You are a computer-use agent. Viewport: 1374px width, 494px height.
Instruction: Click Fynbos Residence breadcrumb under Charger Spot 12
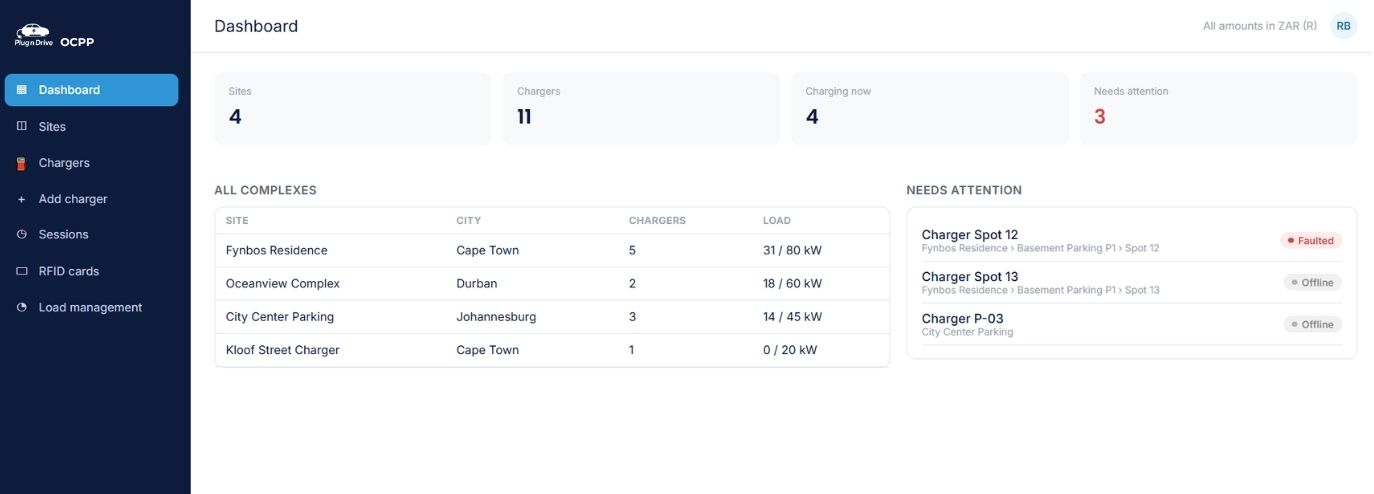click(965, 248)
